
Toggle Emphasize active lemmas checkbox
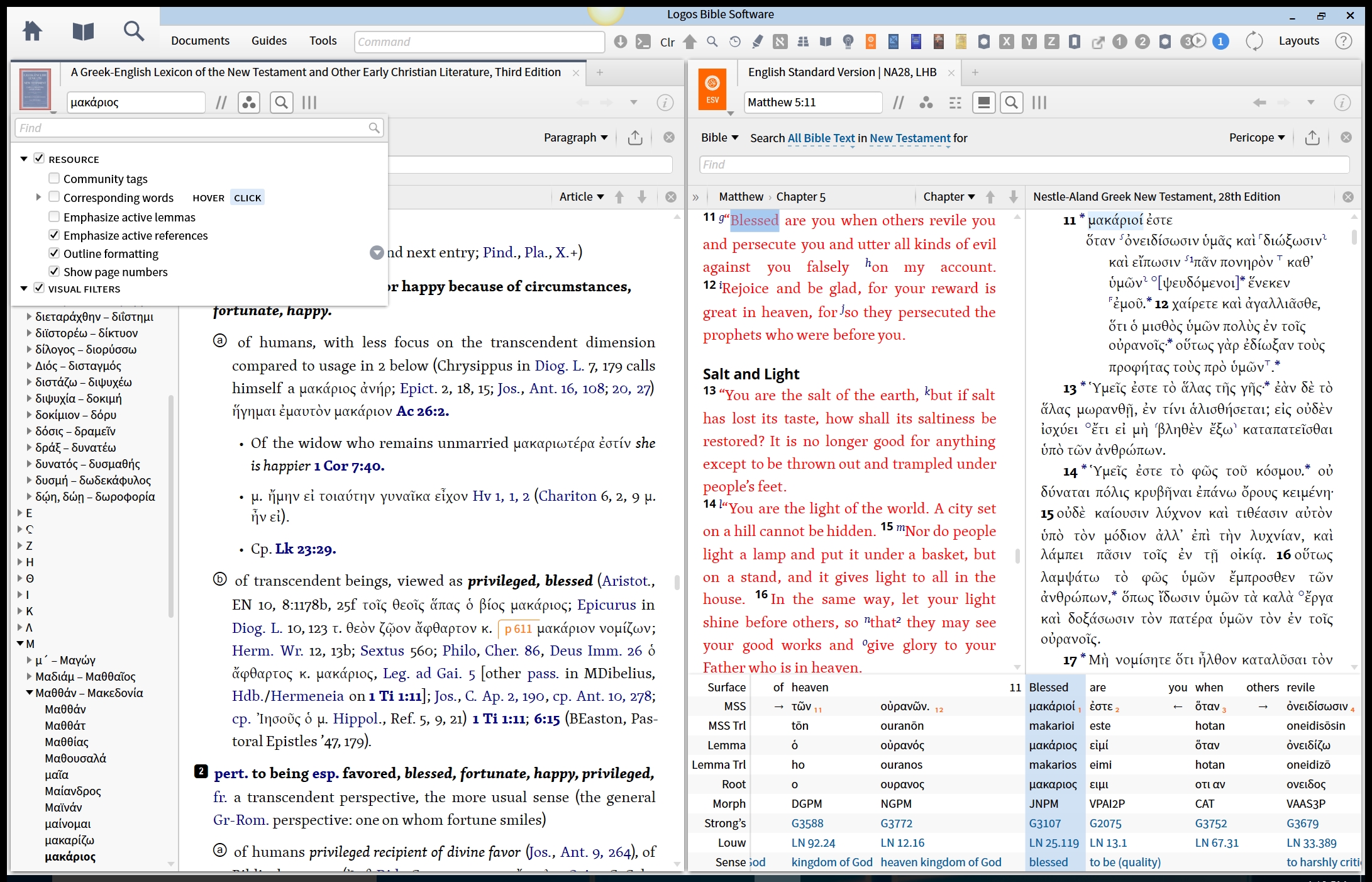(x=55, y=217)
